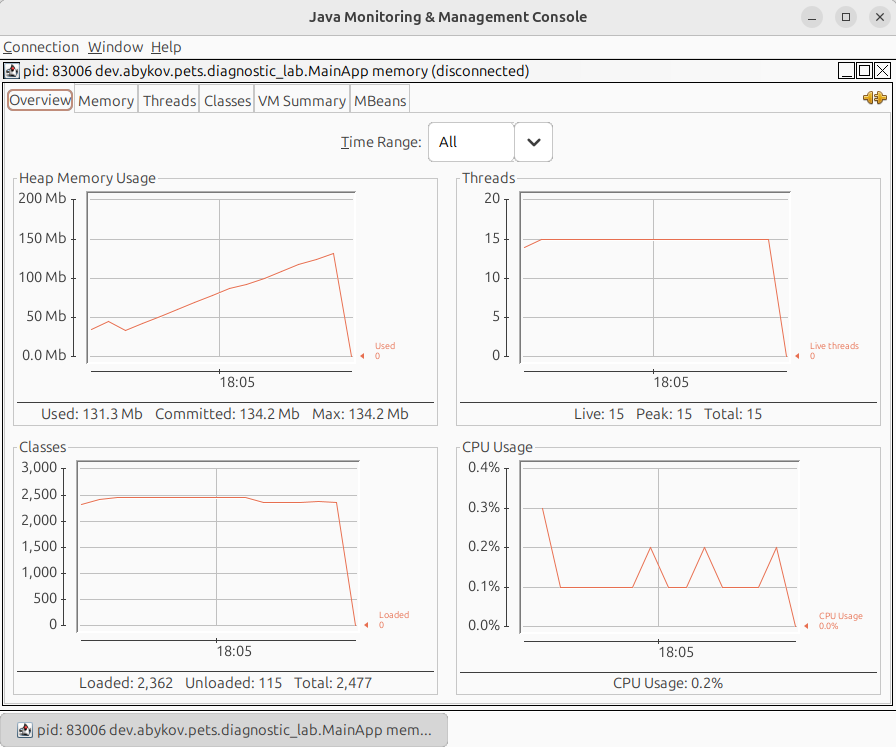896x747 pixels.
Task: Click the Live threads legend marker
Action: click(801, 356)
